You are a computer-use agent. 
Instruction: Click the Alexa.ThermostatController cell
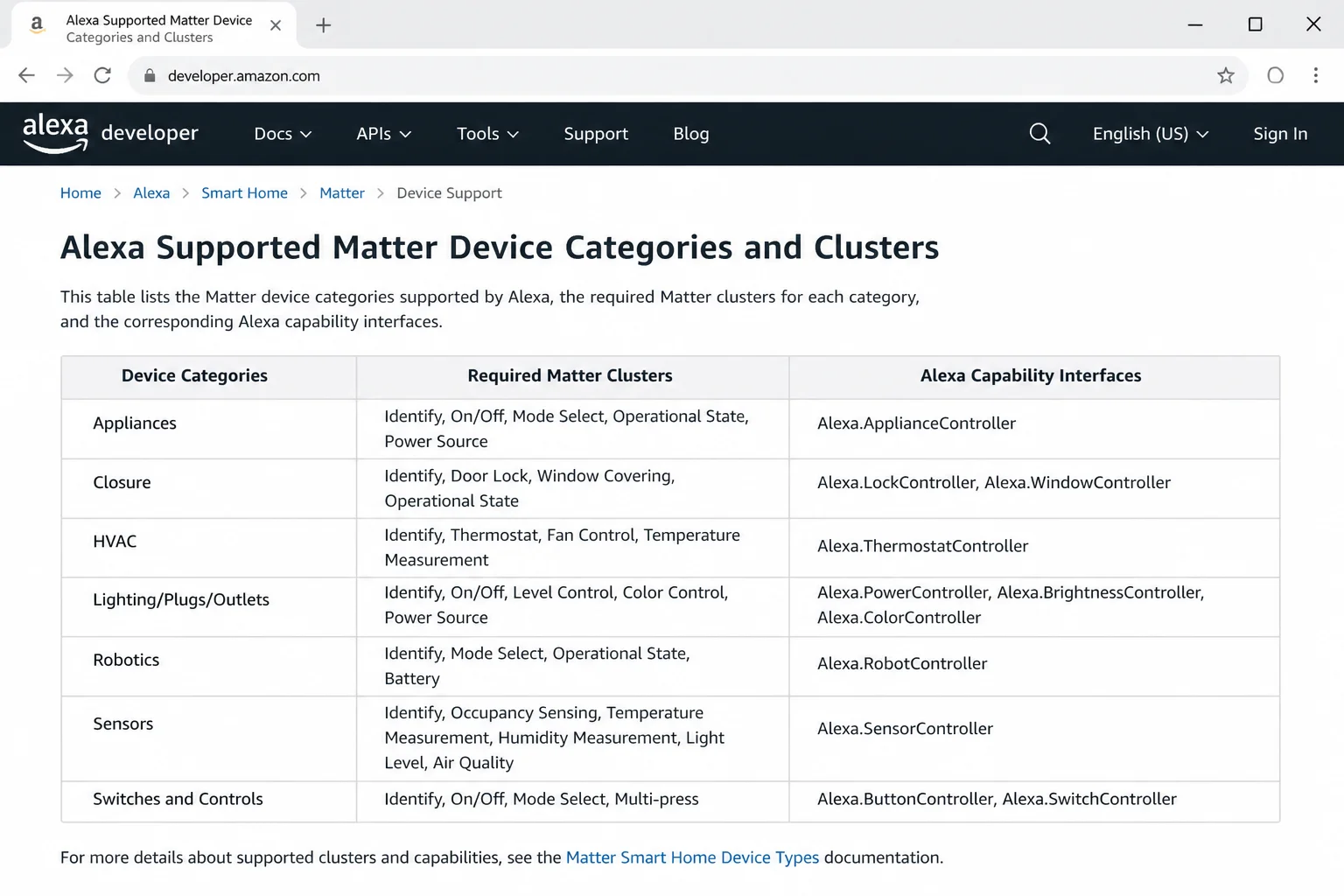tap(1034, 548)
